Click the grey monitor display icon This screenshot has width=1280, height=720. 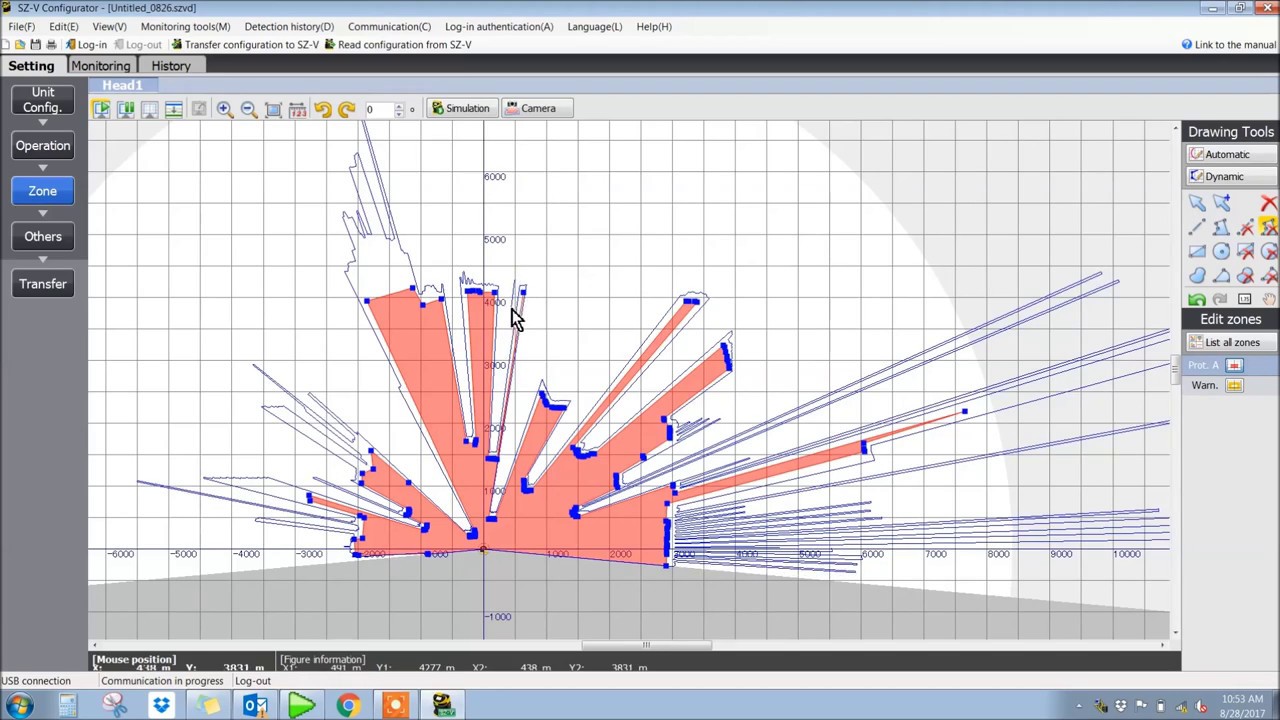coord(149,109)
